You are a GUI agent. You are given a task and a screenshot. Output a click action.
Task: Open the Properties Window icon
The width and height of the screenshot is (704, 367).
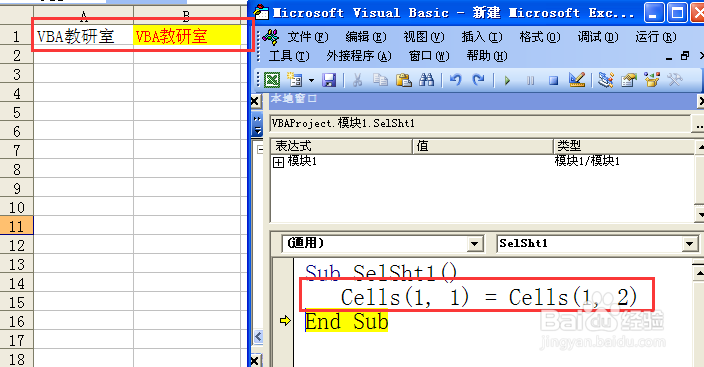[x=629, y=80]
